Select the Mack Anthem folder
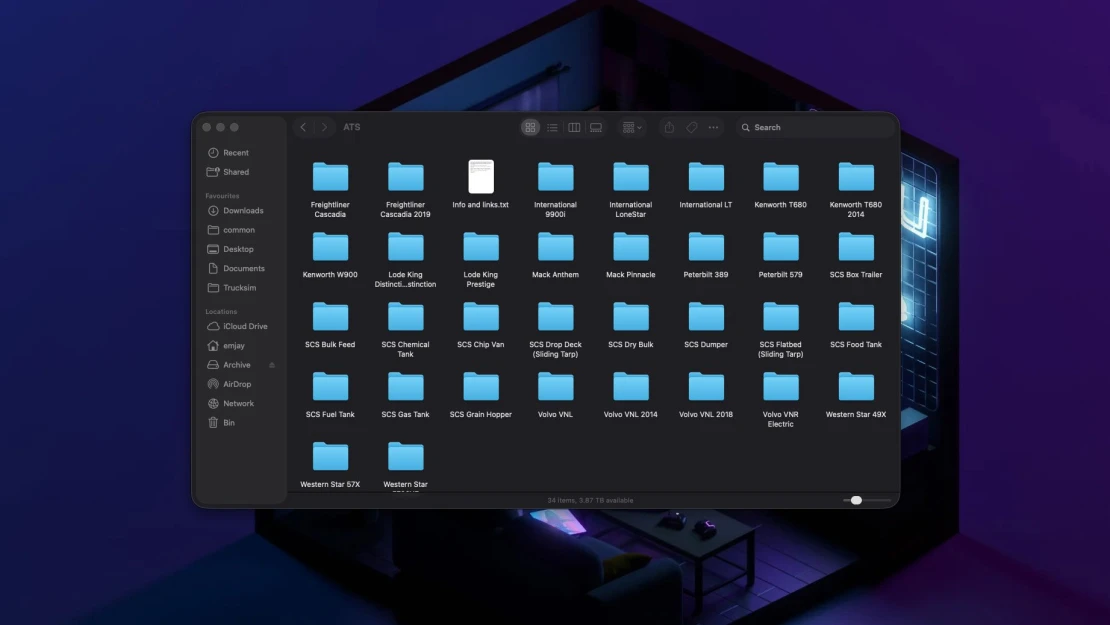Screen dimensions: 1110x625 556,247
